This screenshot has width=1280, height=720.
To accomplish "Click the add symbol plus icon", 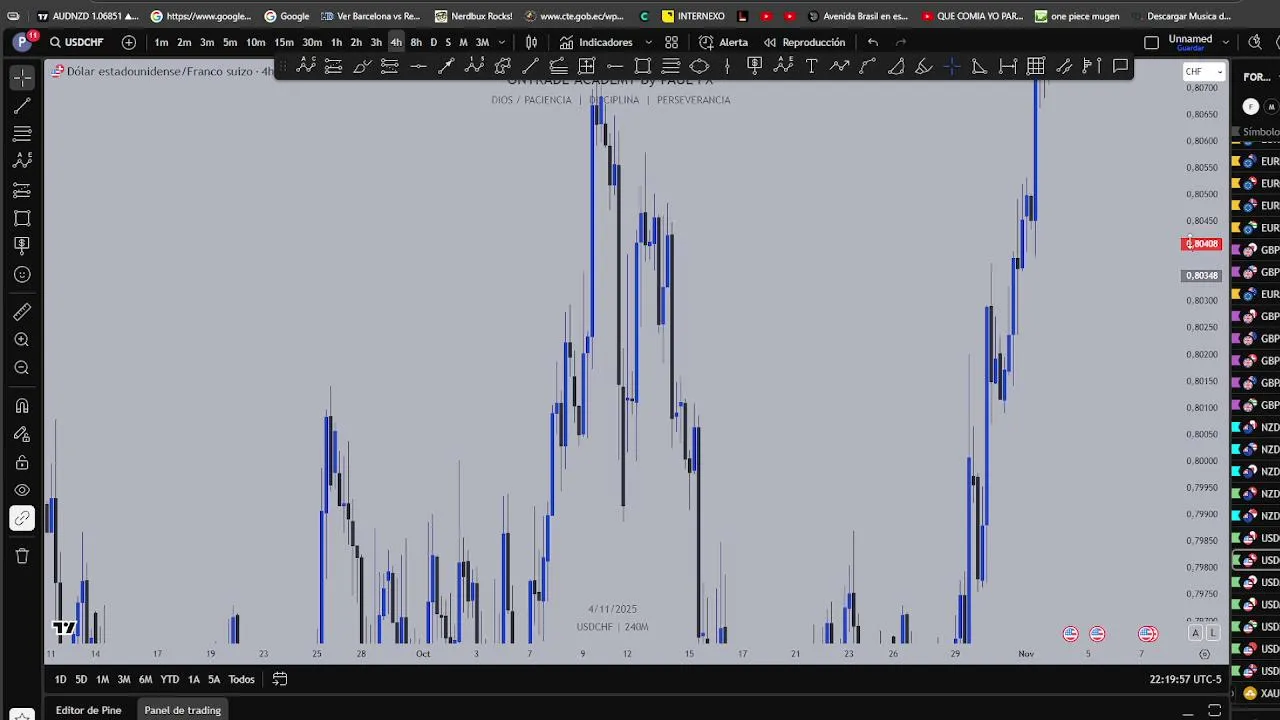I will point(129,42).
